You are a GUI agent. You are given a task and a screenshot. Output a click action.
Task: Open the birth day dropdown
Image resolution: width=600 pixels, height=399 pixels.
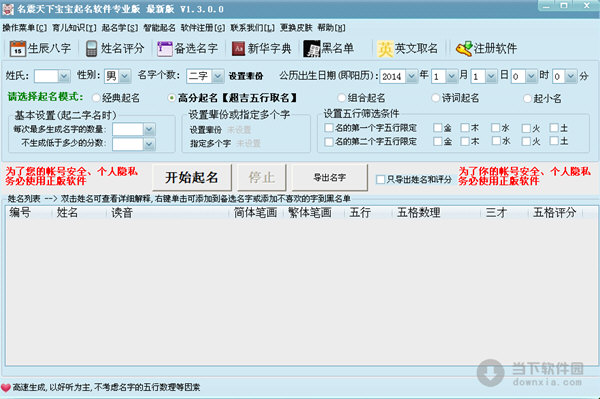point(491,76)
